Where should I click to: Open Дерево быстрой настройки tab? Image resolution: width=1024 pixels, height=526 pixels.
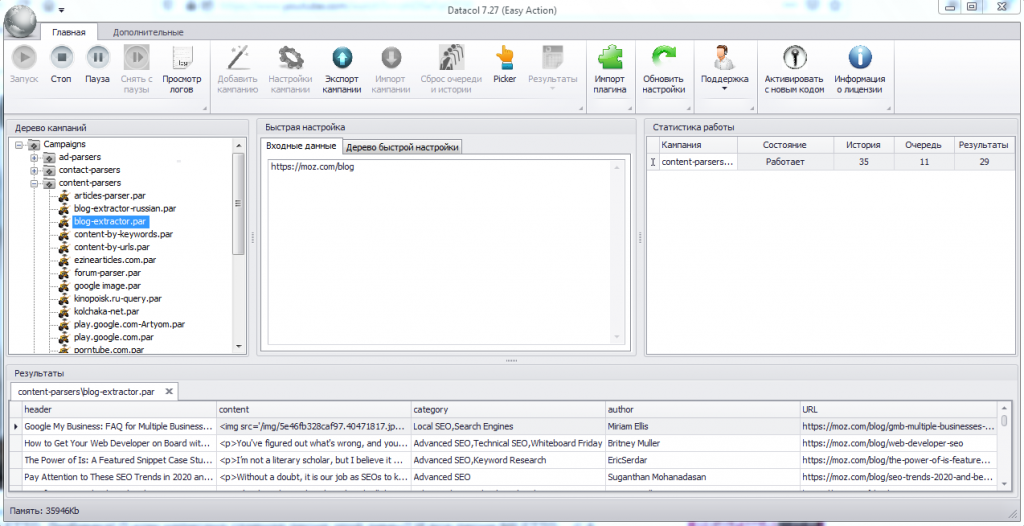point(402,147)
